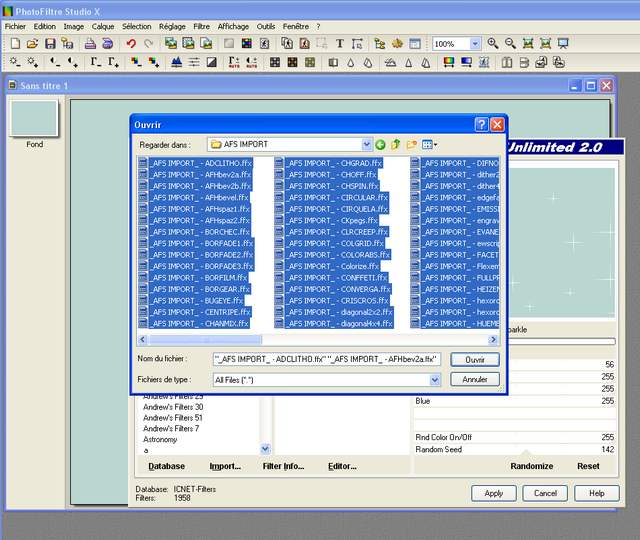The height and width of the screenshot is (540, 640).
Task: Click the Zoom In magnifier icon
Action: click(x=493, y=43)
